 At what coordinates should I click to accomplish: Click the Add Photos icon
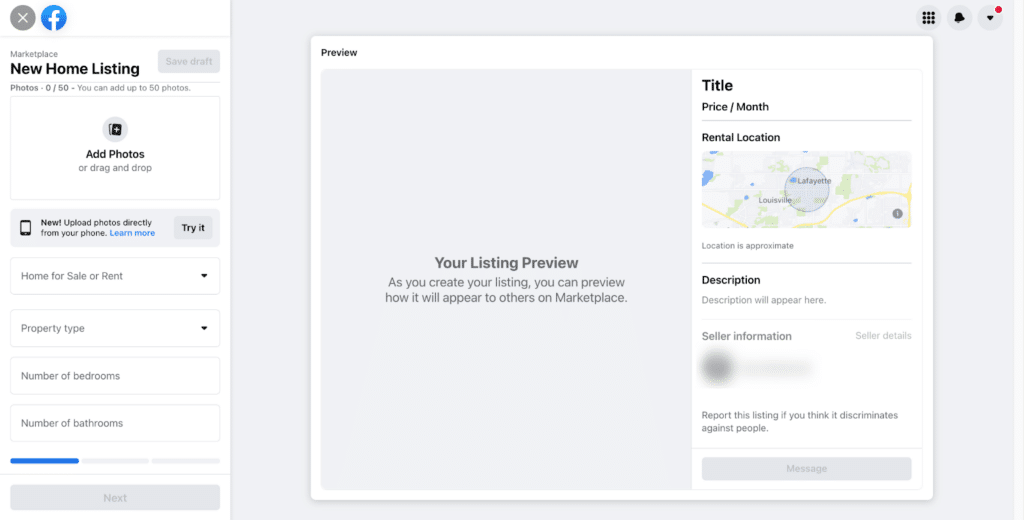[115, 129]
